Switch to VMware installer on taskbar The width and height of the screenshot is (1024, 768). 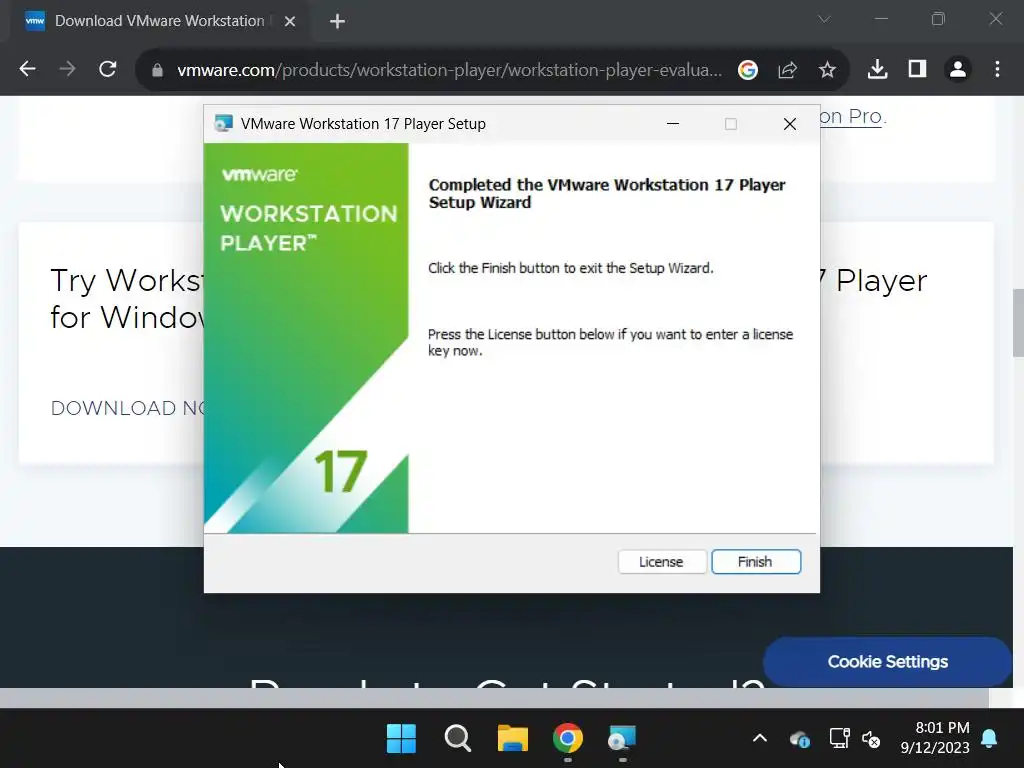pos(622,739)
